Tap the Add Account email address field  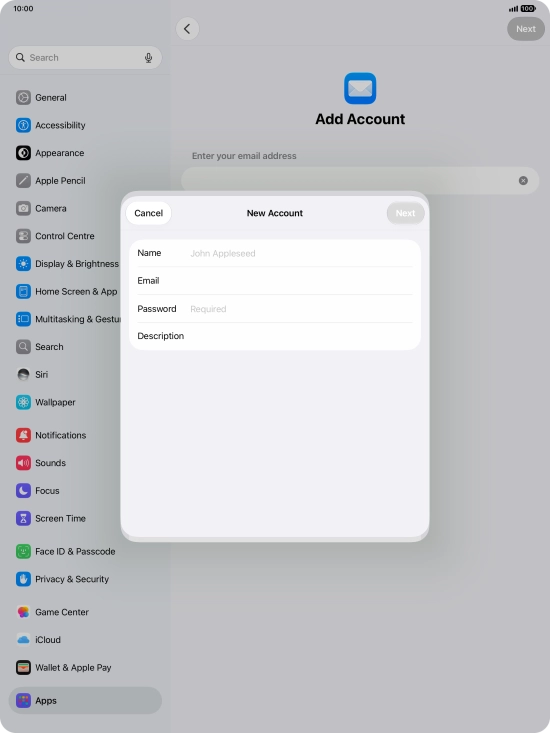coord(360,180)
